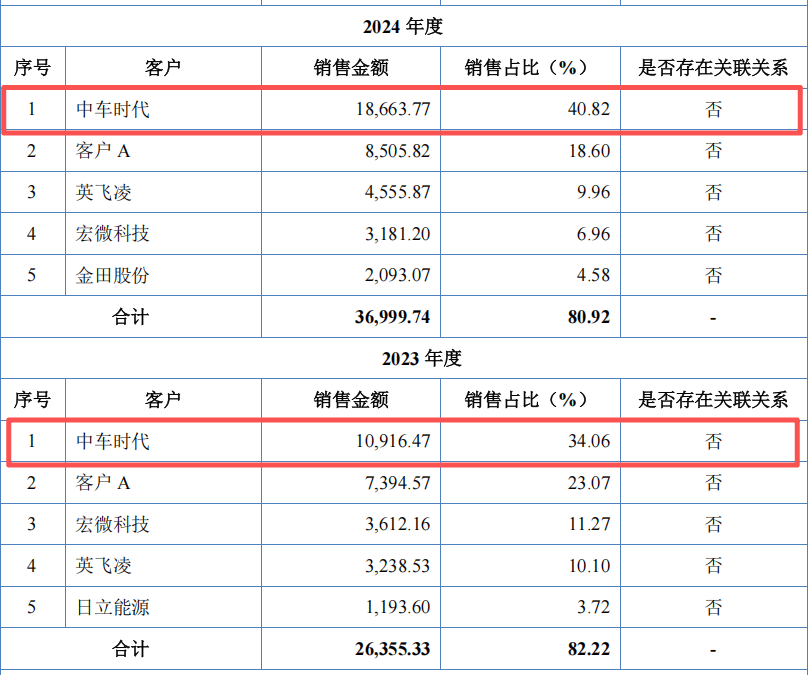The width and height of the screenshot is (811, 675).
Task: Click the 34.06 sales percentage cell
Action: pos(586,441)
